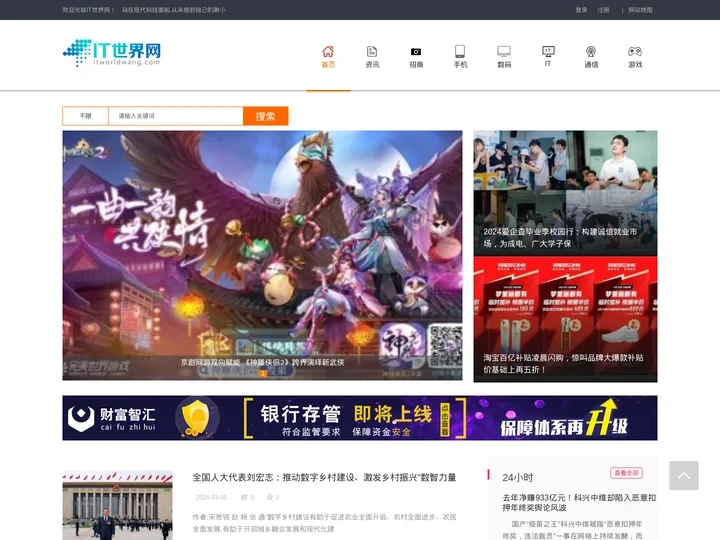Open the 资讯 news document icon
The image size is (720, 540).
372,51
